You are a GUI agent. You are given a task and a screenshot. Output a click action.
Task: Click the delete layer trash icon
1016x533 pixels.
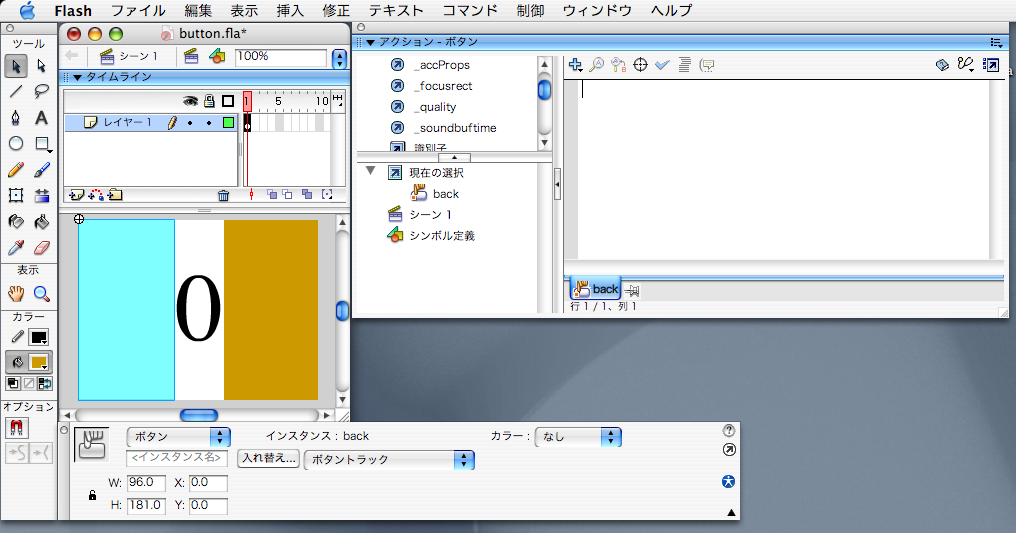224,196
